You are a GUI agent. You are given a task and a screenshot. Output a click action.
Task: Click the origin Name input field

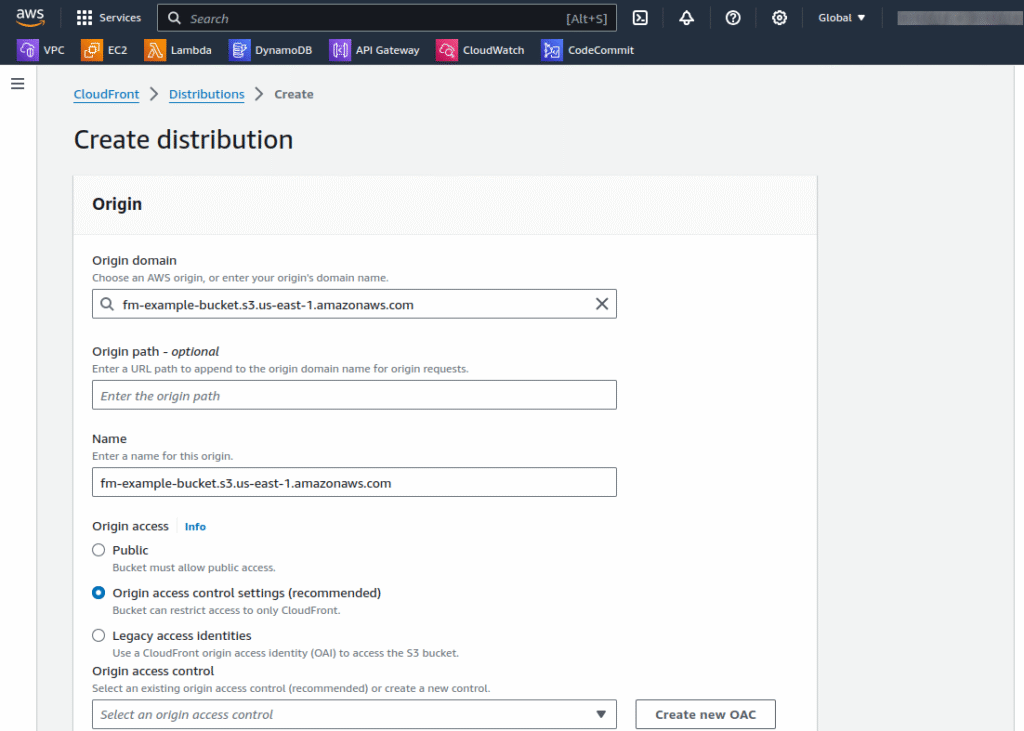coord(354,482)
